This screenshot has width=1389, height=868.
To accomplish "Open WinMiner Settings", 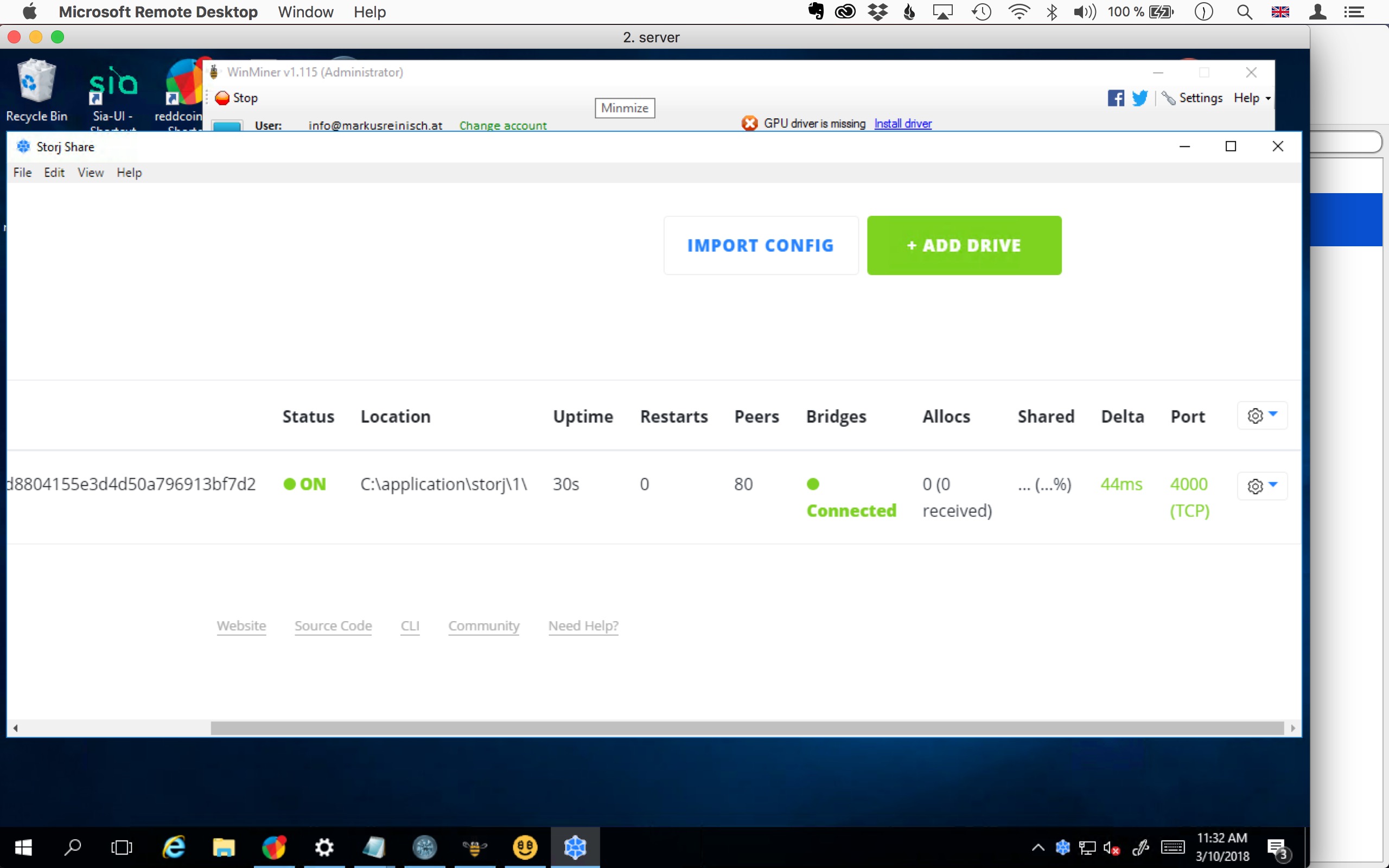I will tap(1193, 98).
